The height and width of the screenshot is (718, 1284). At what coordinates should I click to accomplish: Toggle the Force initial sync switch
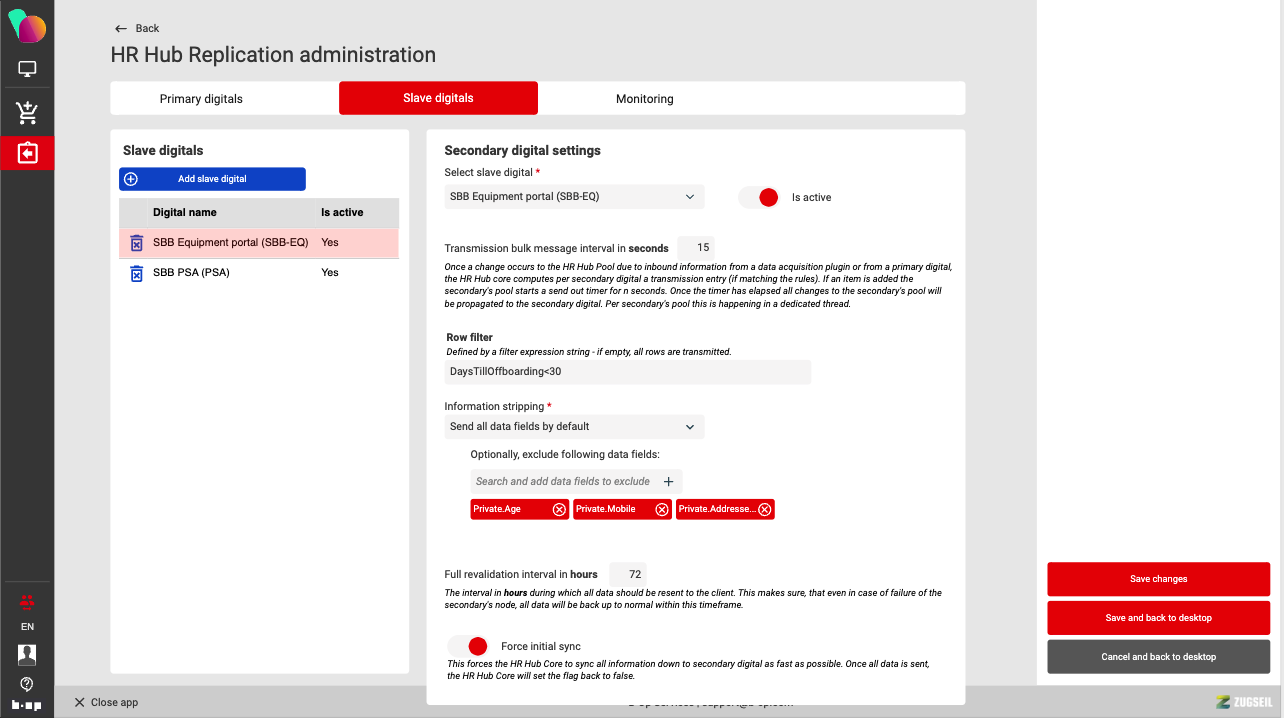(468, 646)
